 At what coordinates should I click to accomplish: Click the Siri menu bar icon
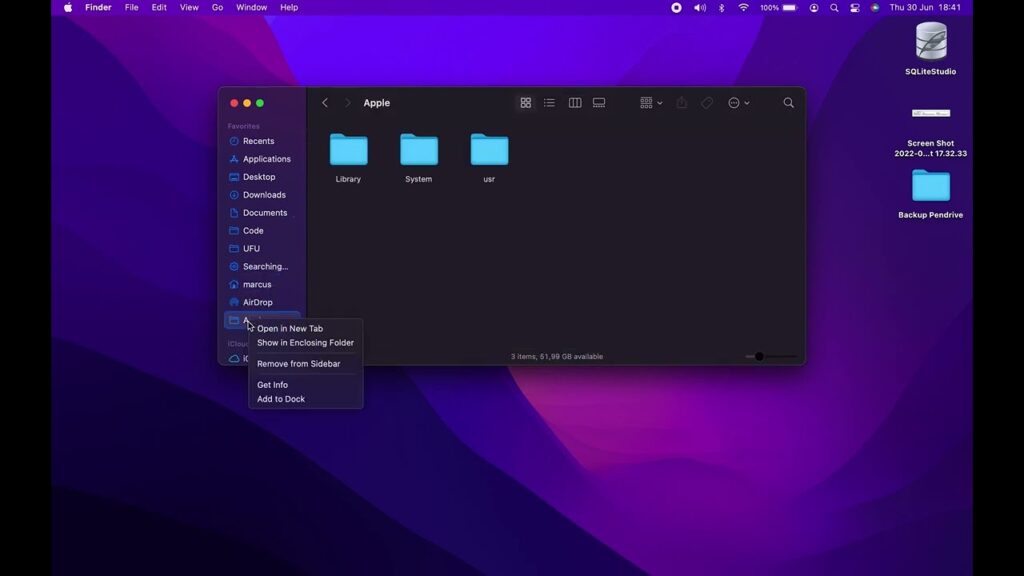click(x=875, y=8)
